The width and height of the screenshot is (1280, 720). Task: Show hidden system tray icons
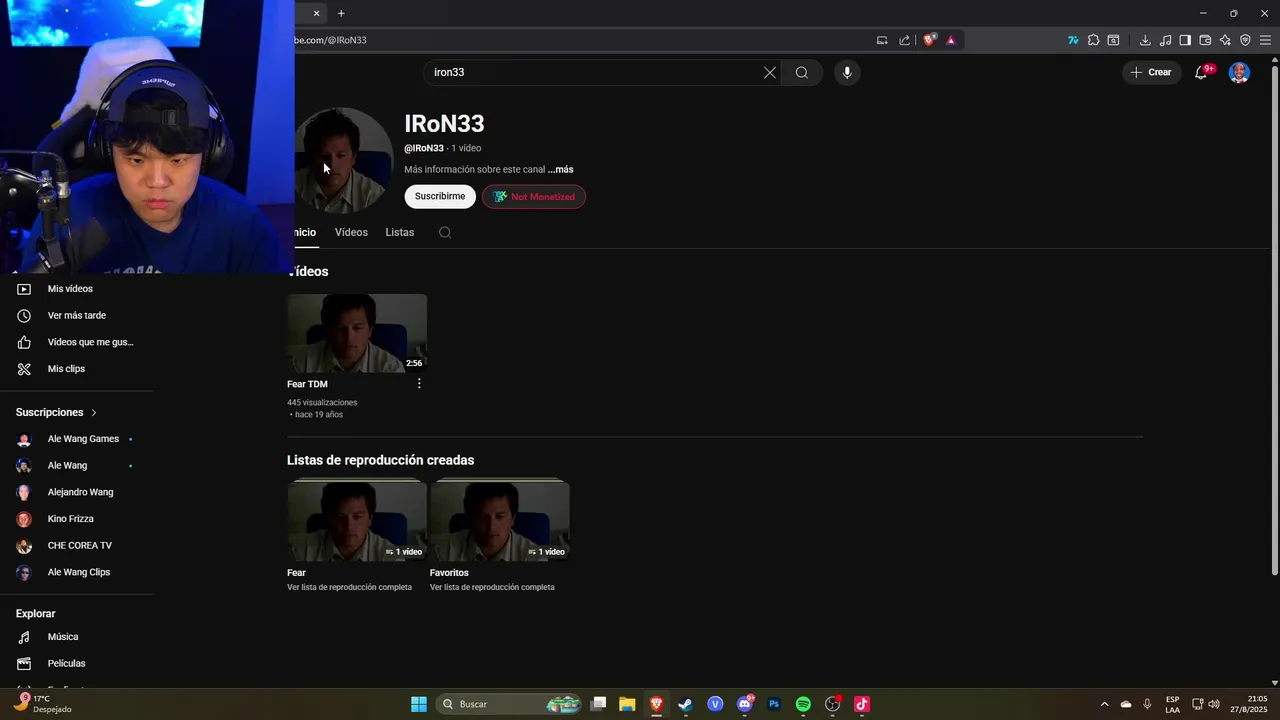point(1104,704)
